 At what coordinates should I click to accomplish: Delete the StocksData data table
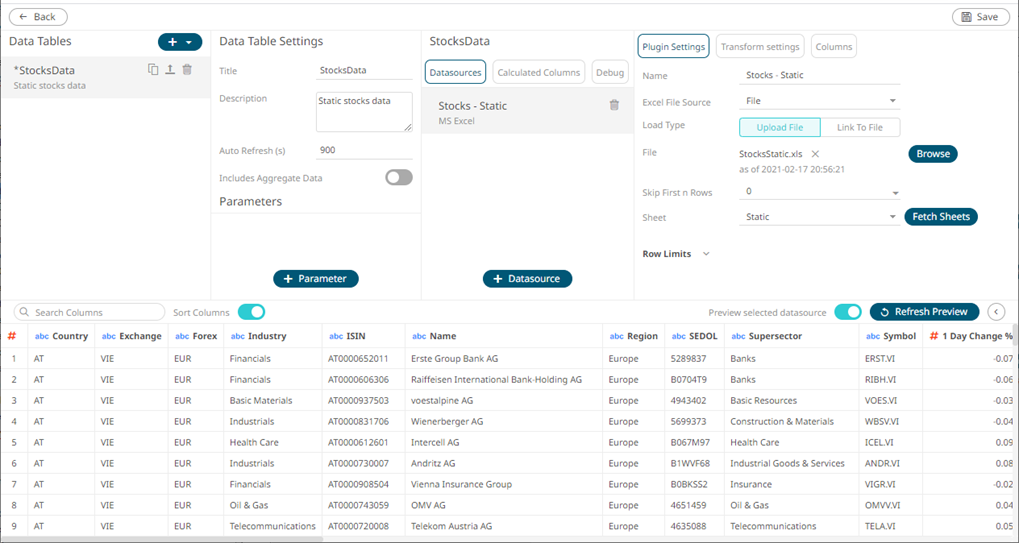click(x=187, y=70)
